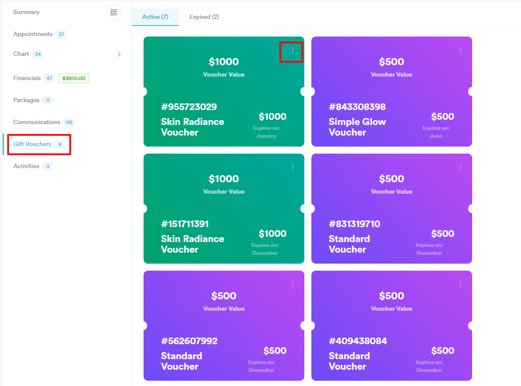
Task: Open Packages in the sidebar
Action: tap(26, 100)
